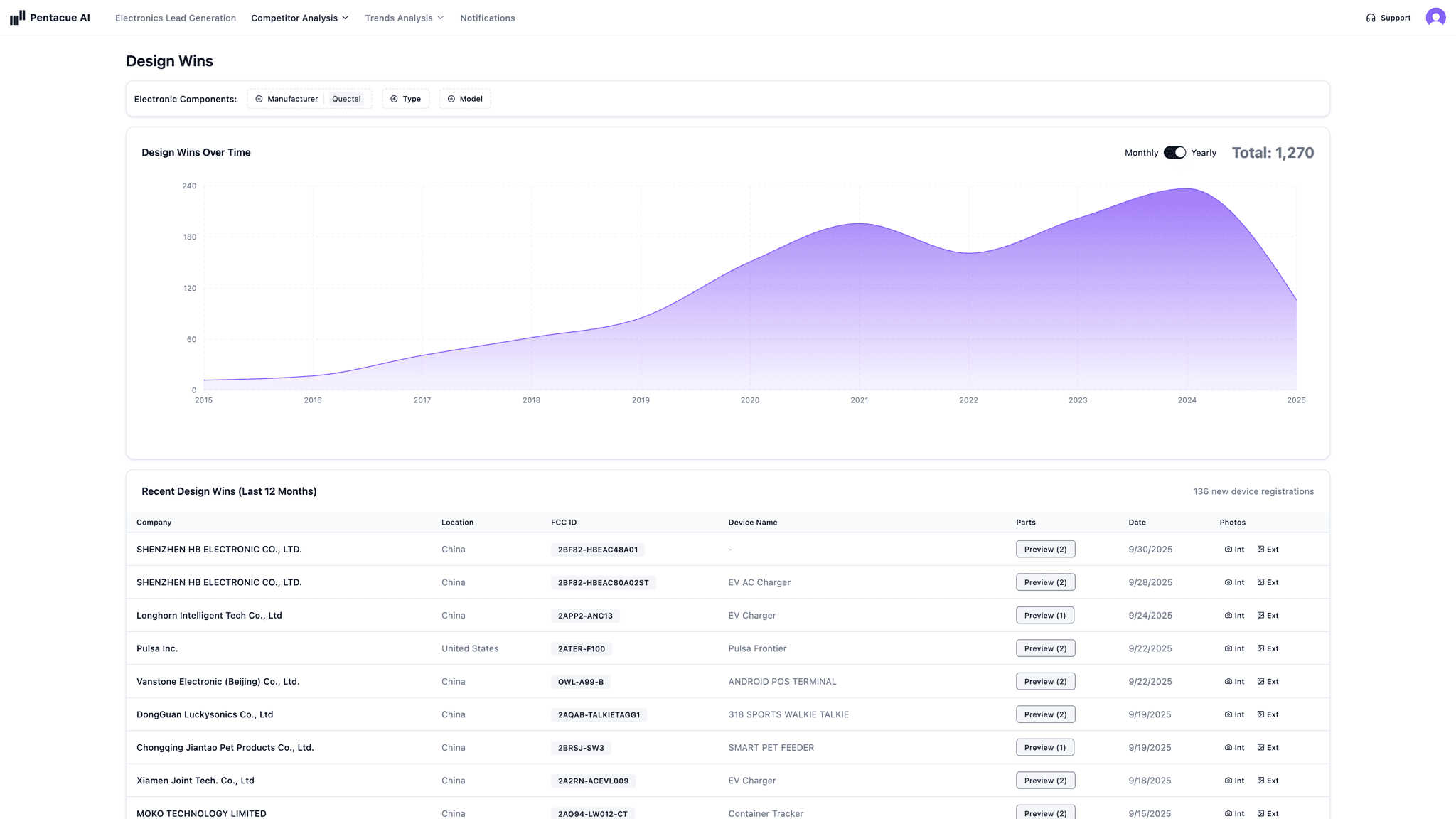Open the user profile avatar icon
Viewport: 1456px width, 819px height.
click(1435, 17)
